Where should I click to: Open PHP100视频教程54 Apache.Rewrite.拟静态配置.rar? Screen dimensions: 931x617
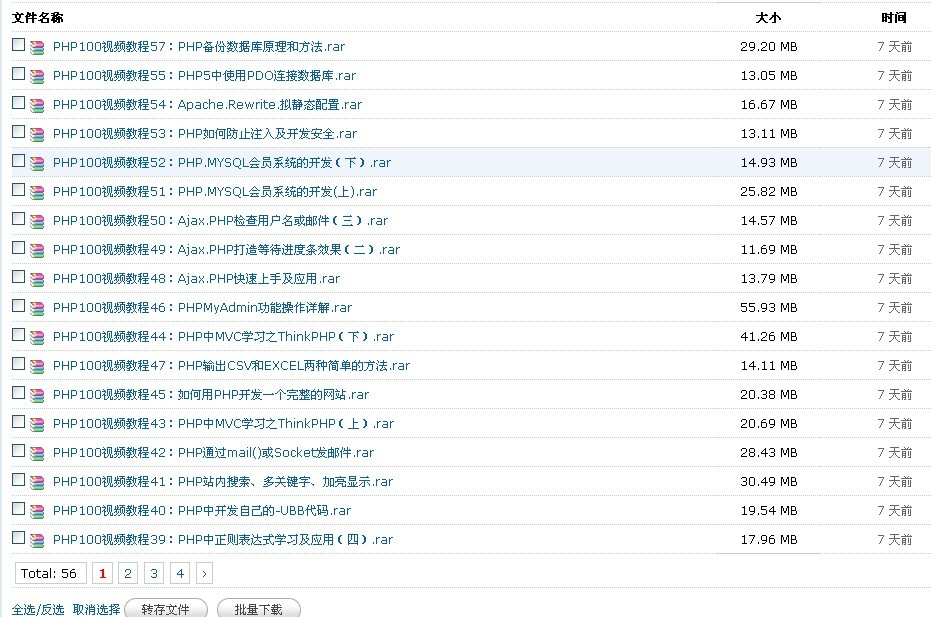pos(207,105)
